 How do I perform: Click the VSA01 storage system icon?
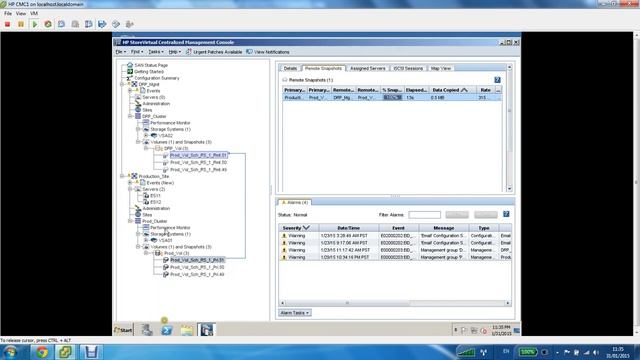[154, 240]
